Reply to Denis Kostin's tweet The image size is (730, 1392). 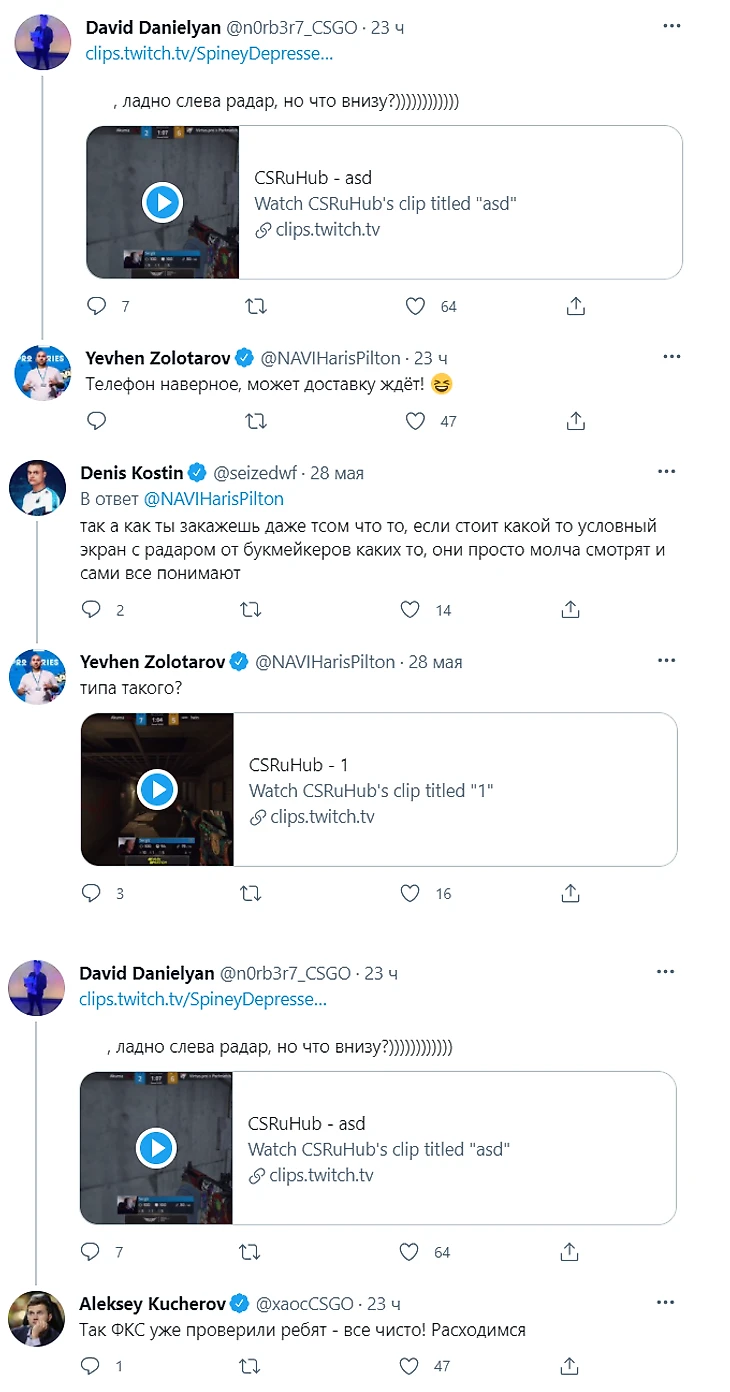pos(91,609)
